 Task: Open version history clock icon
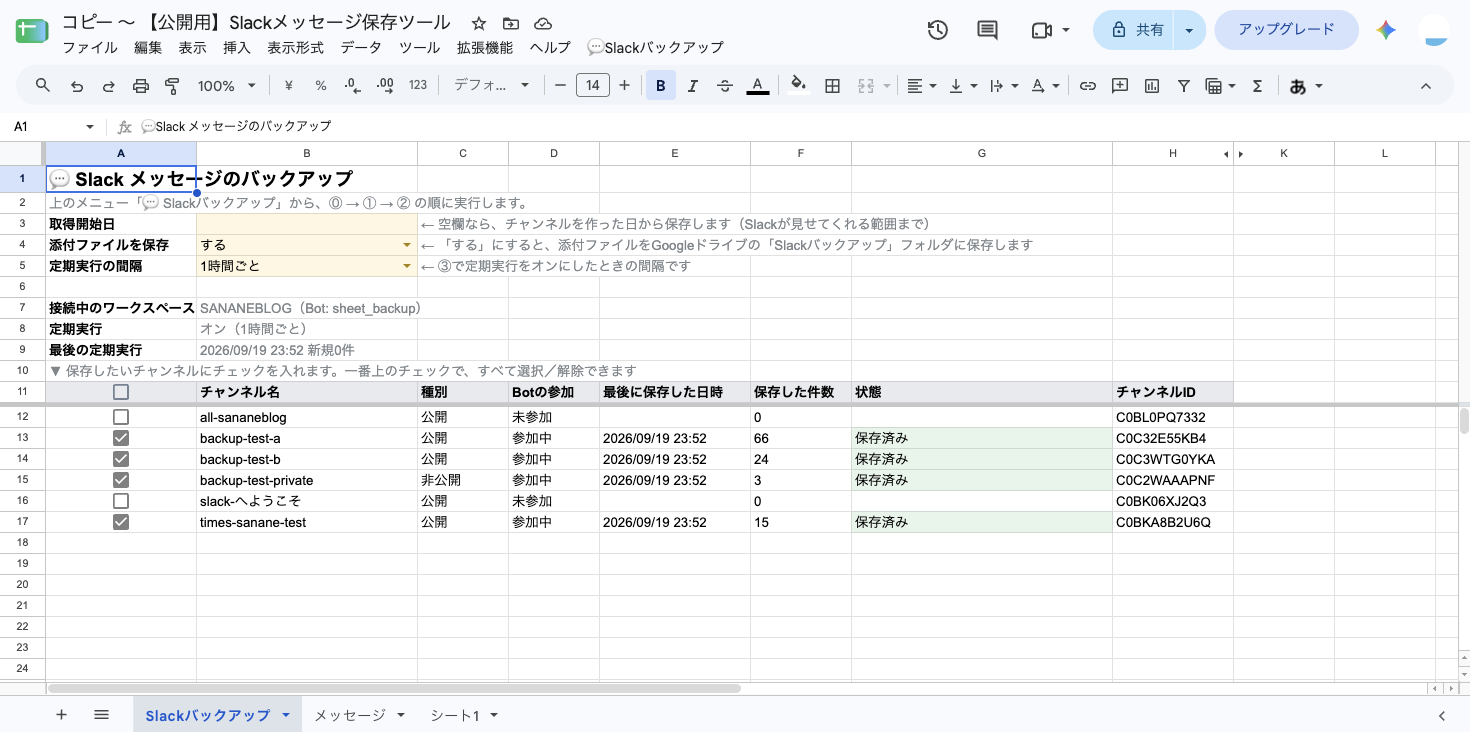tap(937, 30)
